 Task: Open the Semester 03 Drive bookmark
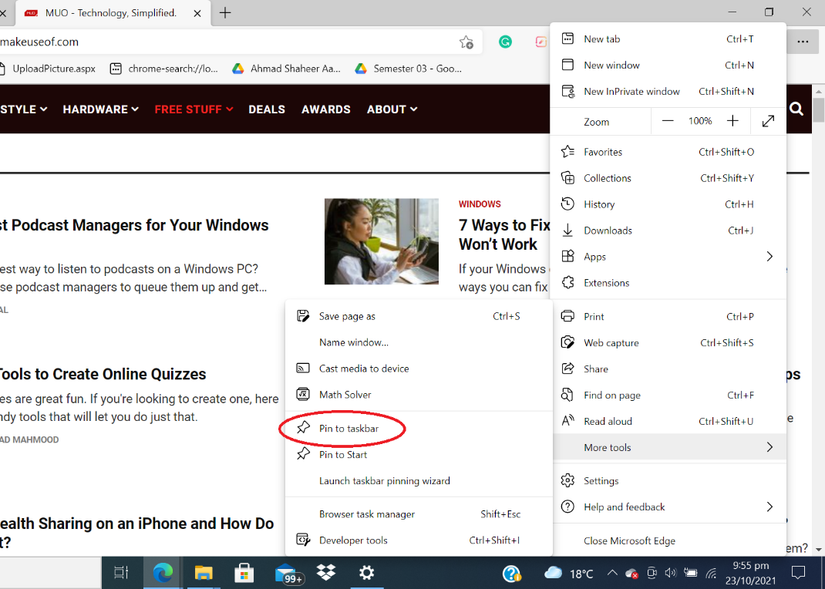408,68
